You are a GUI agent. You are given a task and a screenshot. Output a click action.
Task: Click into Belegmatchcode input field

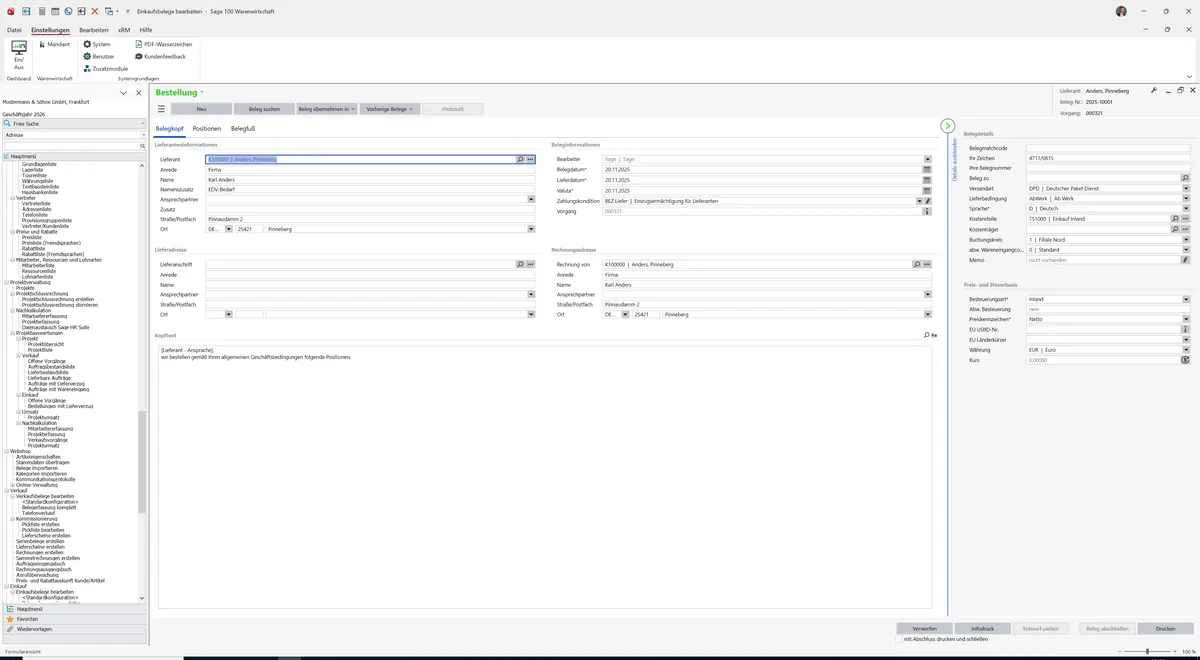1108,148
